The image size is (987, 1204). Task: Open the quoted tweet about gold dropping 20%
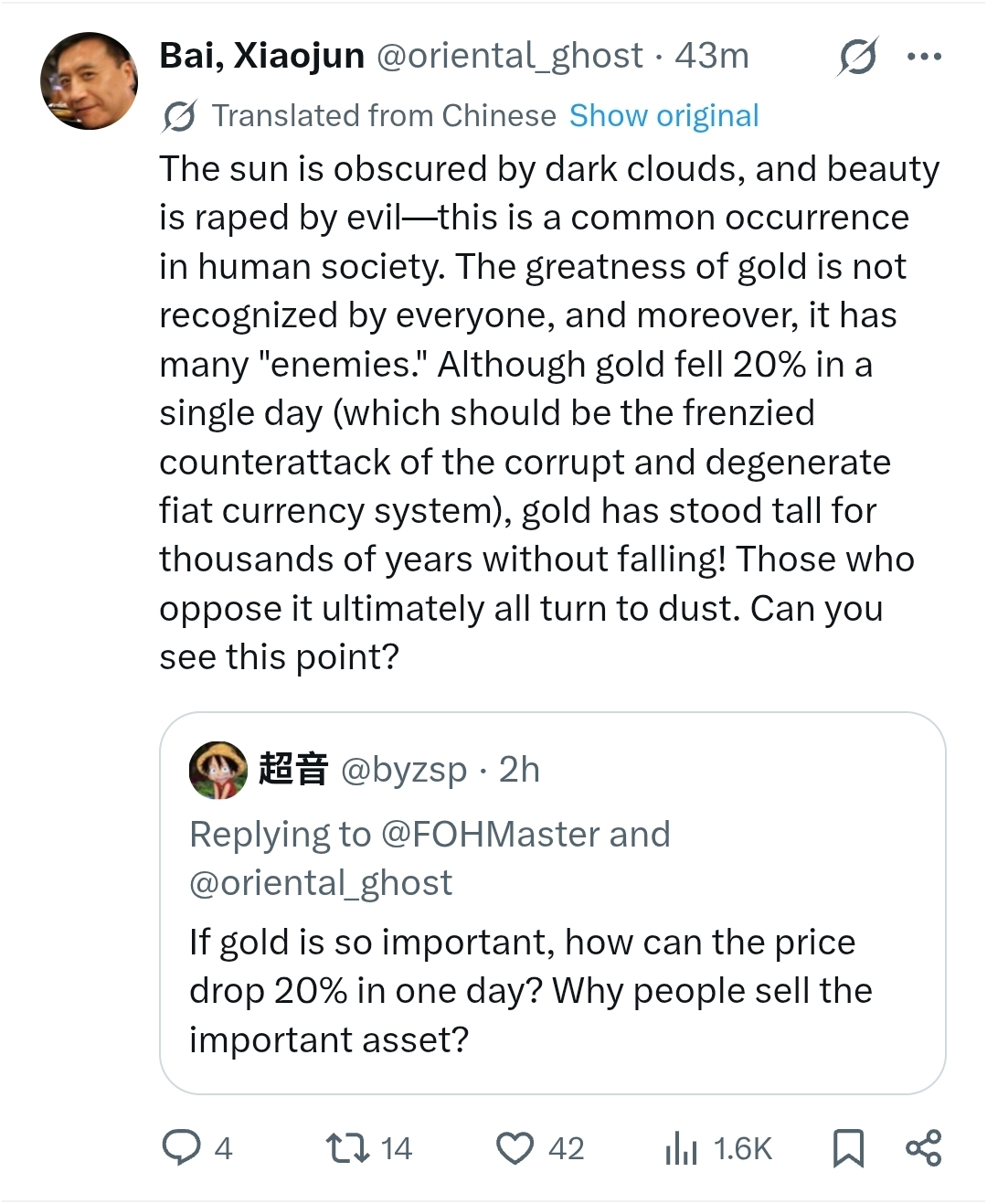click(x=530, y=991)
